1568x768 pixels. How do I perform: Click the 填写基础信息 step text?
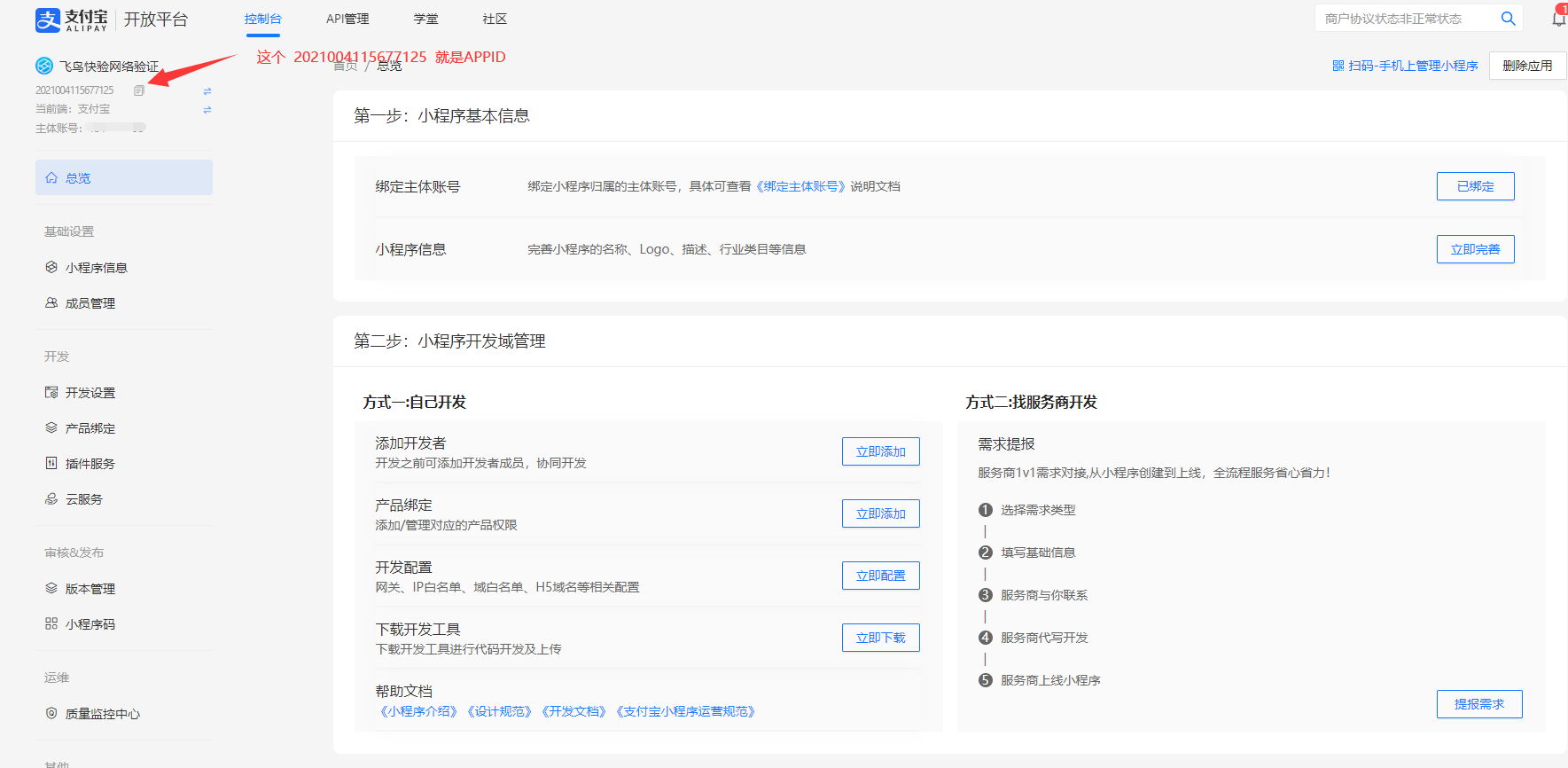coord(1038,552)
